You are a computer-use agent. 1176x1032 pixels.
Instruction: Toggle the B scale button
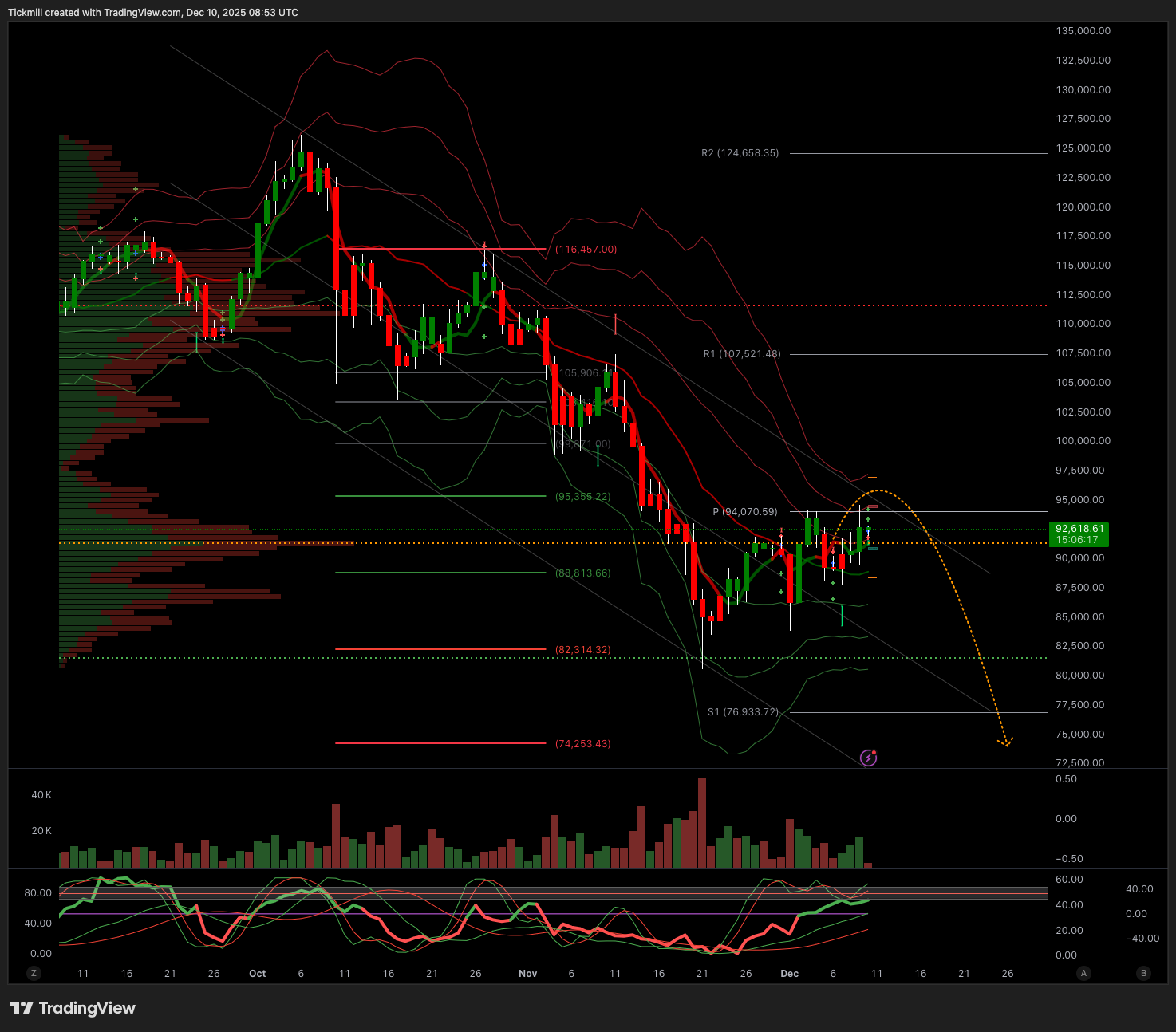pyautogui.click(x=1144, y=973)
